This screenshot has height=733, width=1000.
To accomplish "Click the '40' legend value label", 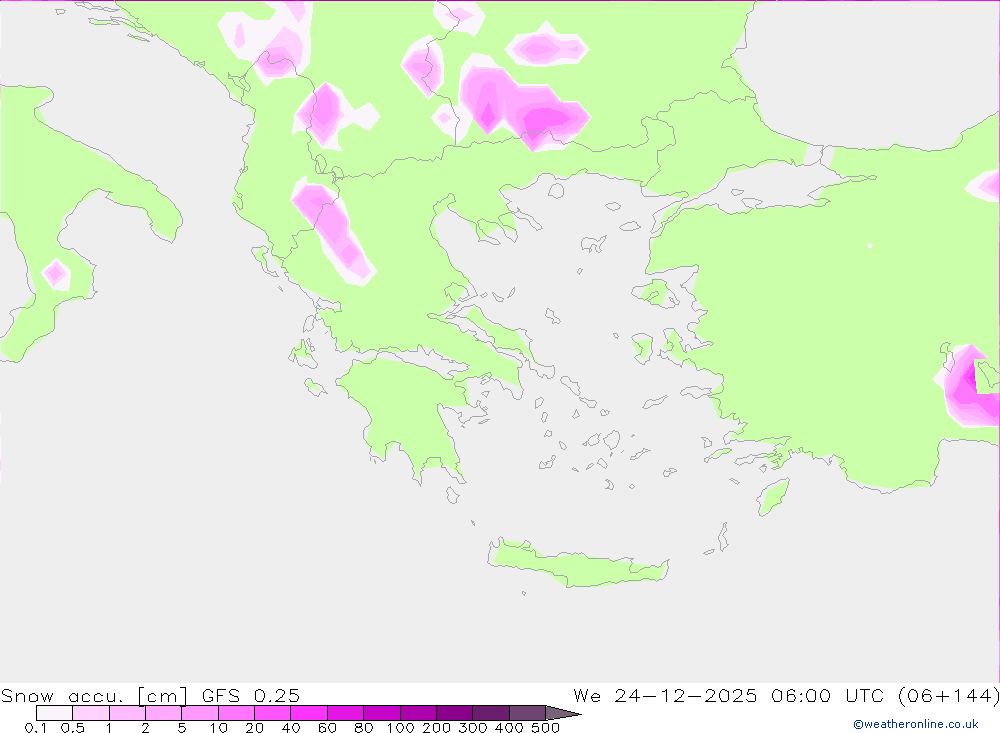I will click(291, 728).
